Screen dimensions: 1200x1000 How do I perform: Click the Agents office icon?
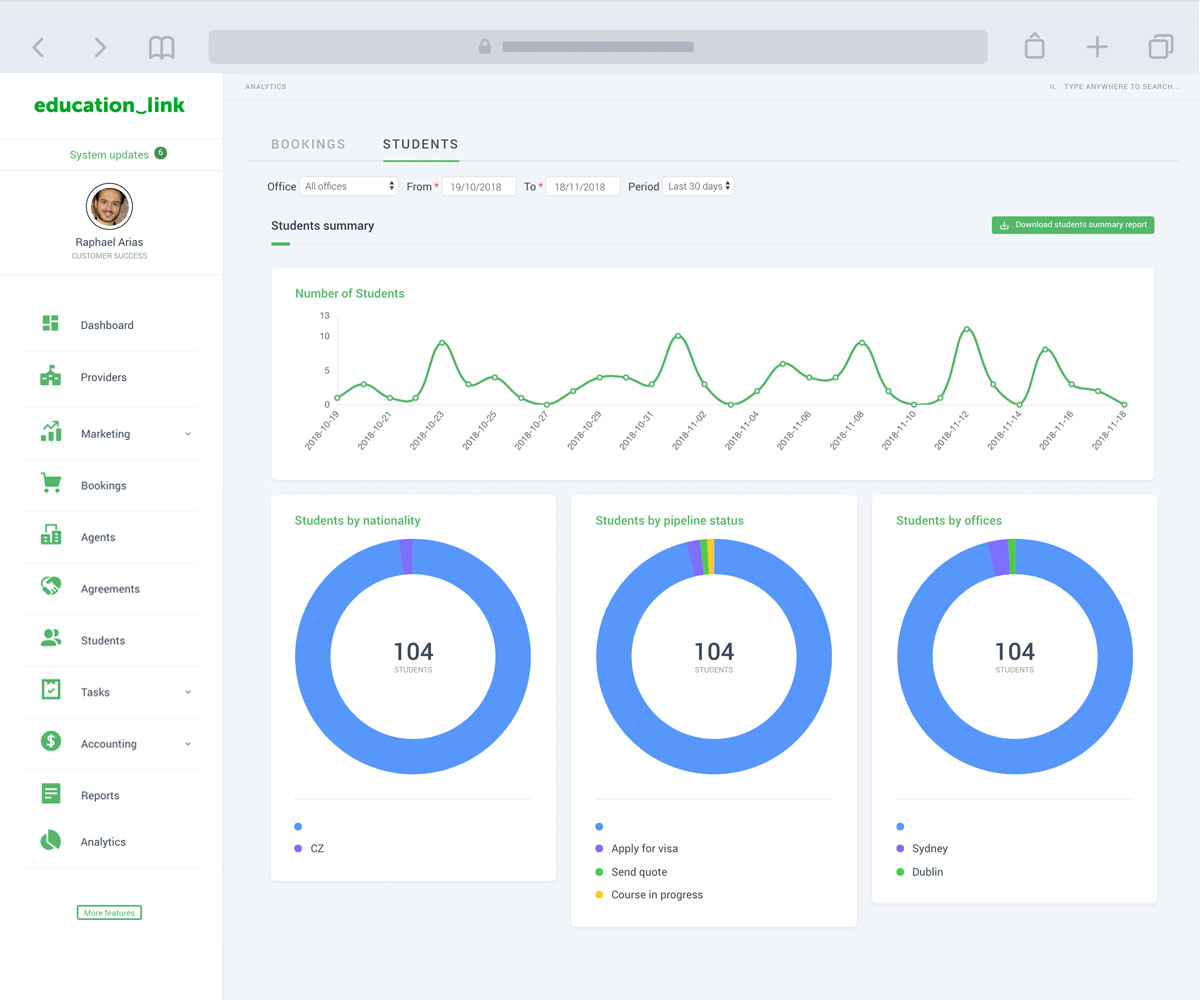point(51,535)
